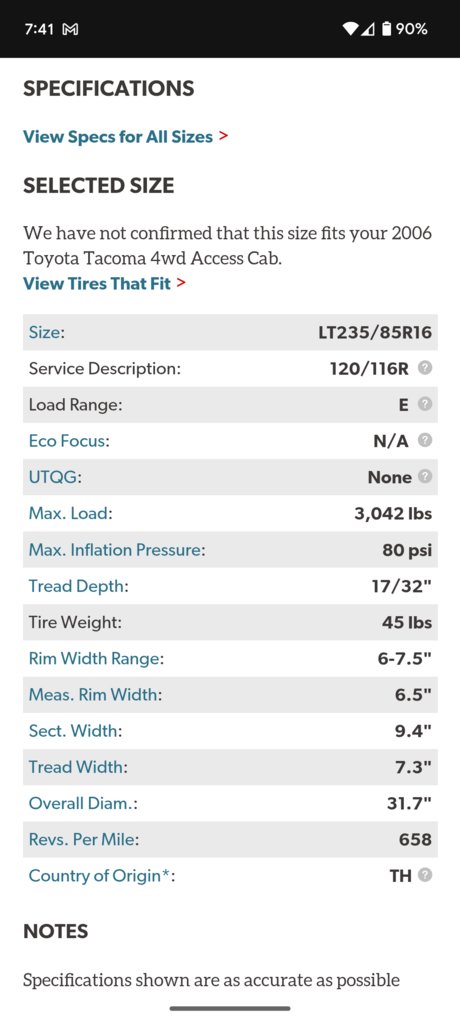The image size is (460, 1022).
Task: Tap the Wi-Fi signal icon
Action: click(x=351, y=29)
